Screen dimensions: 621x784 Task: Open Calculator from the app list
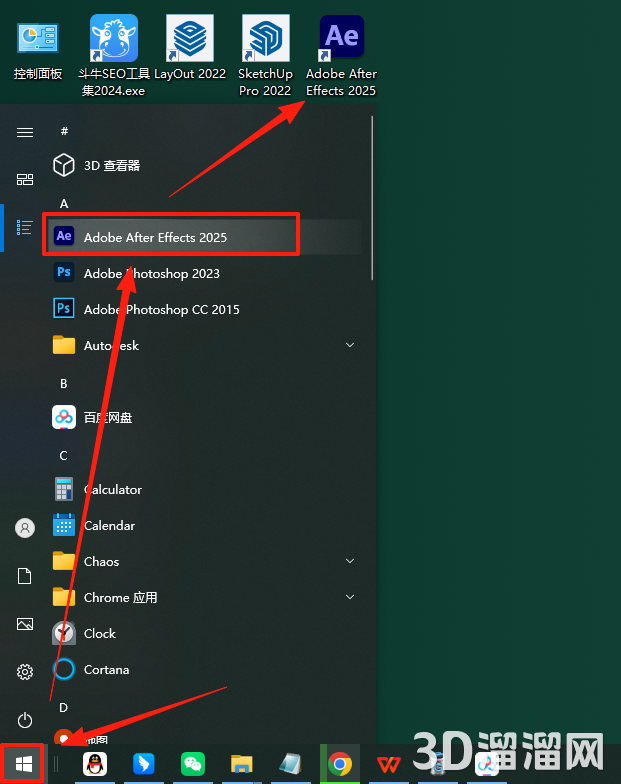pos(205,489)
